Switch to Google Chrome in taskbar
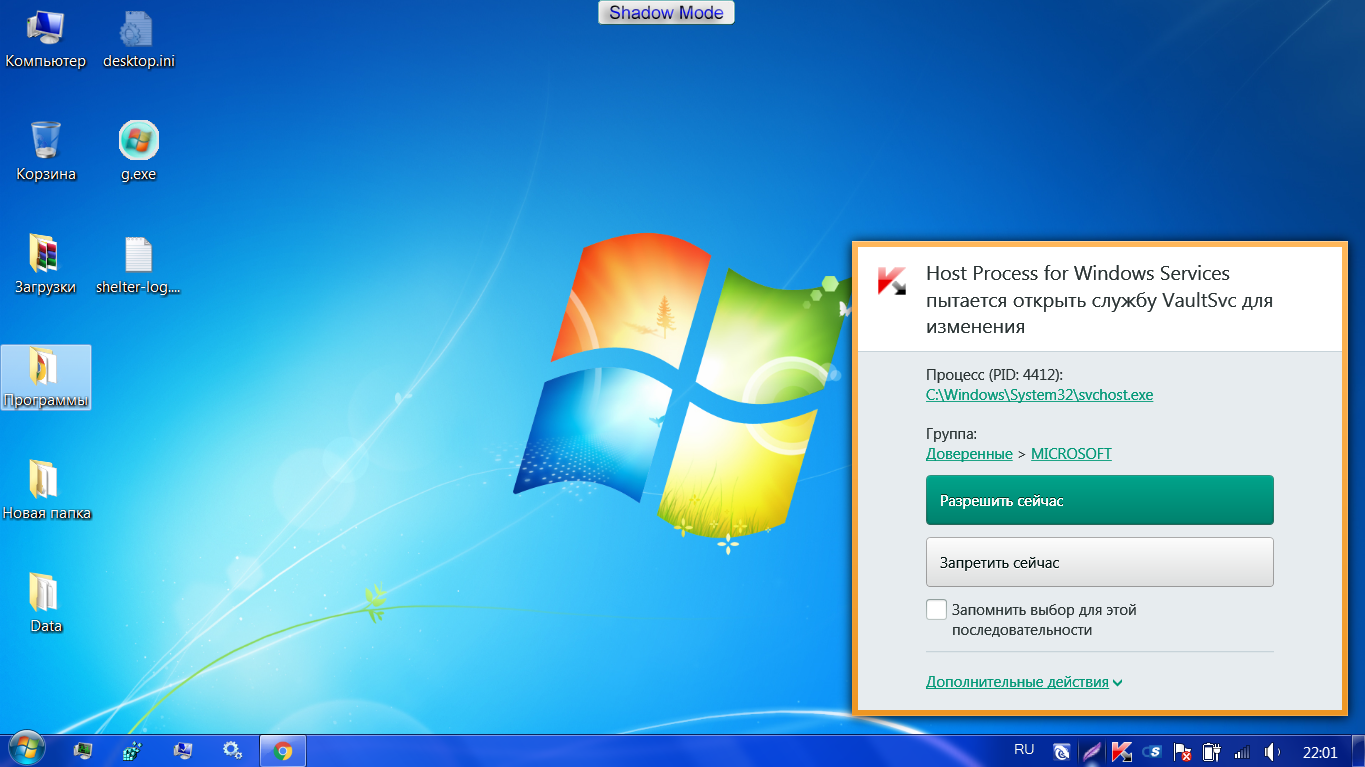The height and width of the screenshot is (767, 1365). tap(283, 750)
